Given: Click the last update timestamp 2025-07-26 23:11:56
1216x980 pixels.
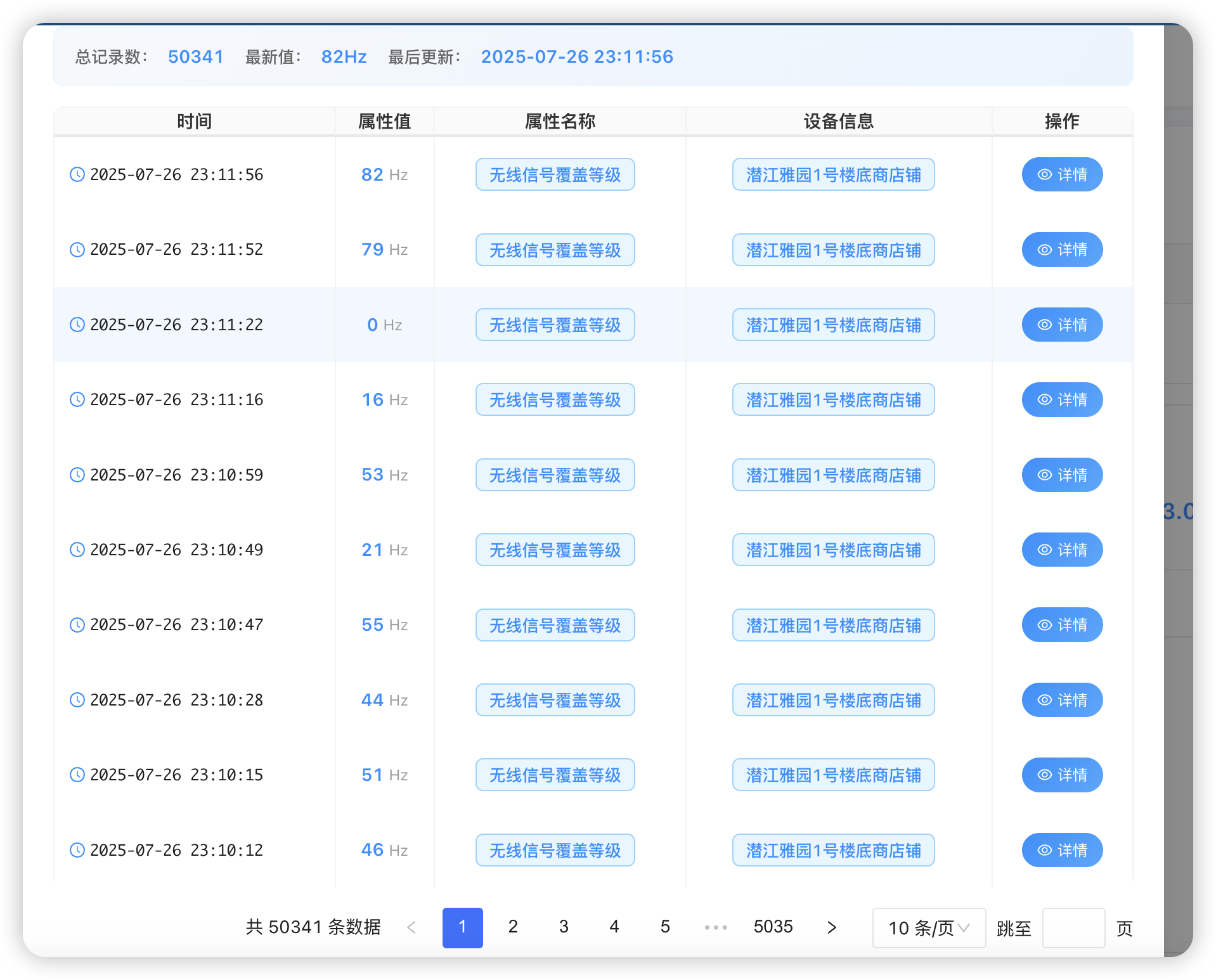Looking at the screenshot, I should click(576, 56).
